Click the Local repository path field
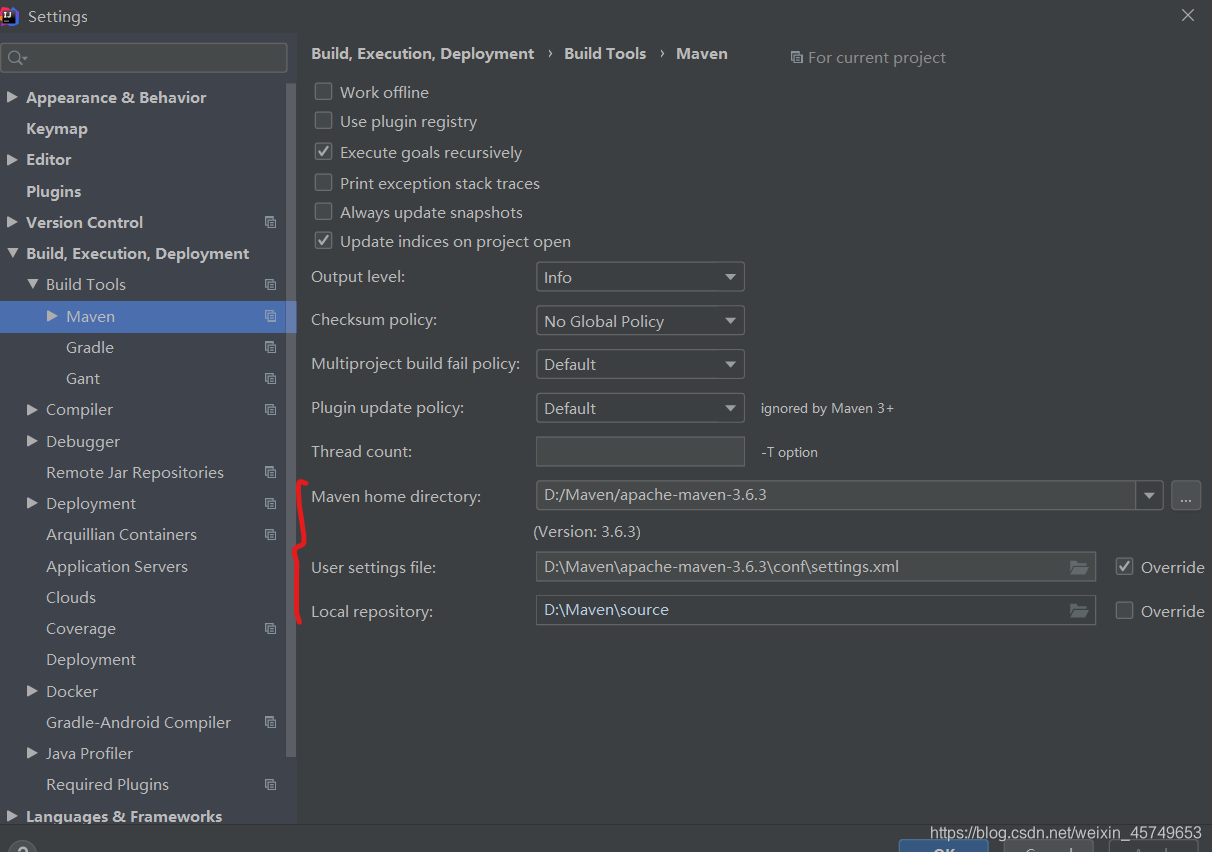The width and height of the screenshot is (1212, 852). click(x=815, y=610)
